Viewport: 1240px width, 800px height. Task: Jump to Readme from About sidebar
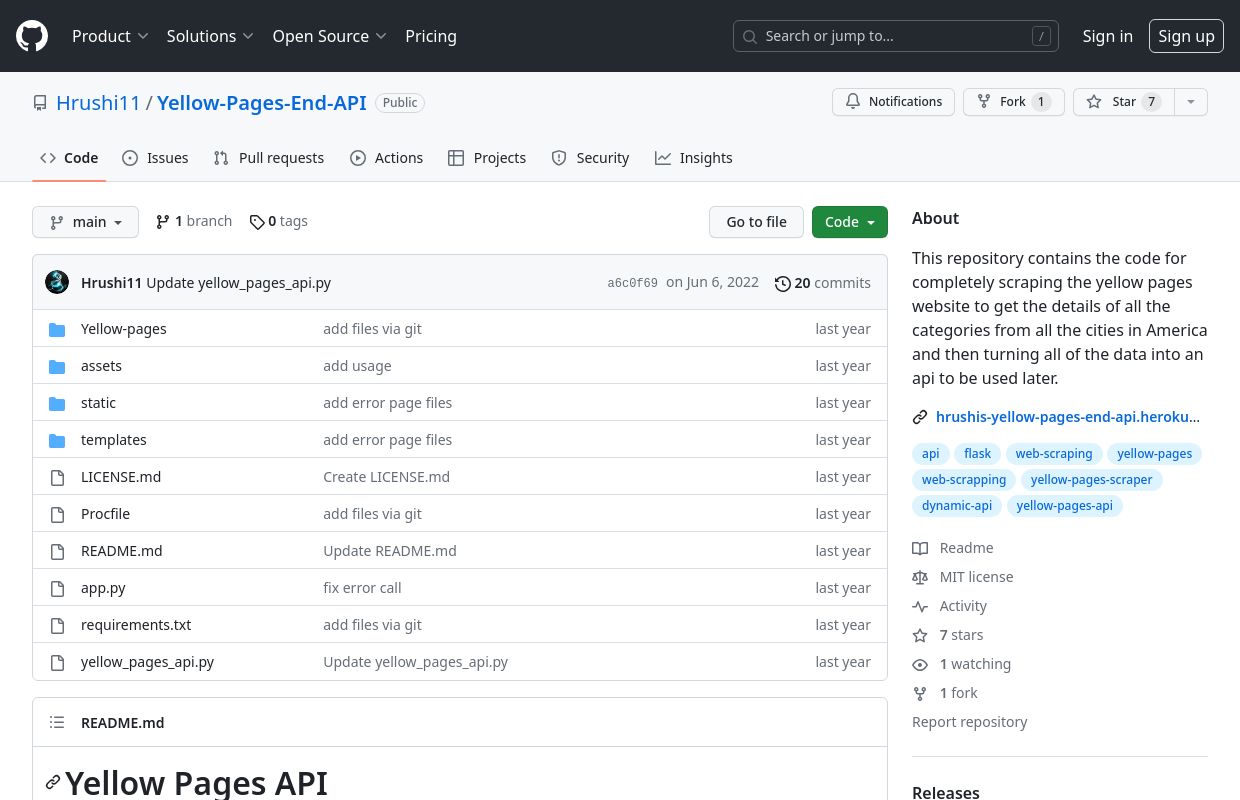click(x=953, y=548)
